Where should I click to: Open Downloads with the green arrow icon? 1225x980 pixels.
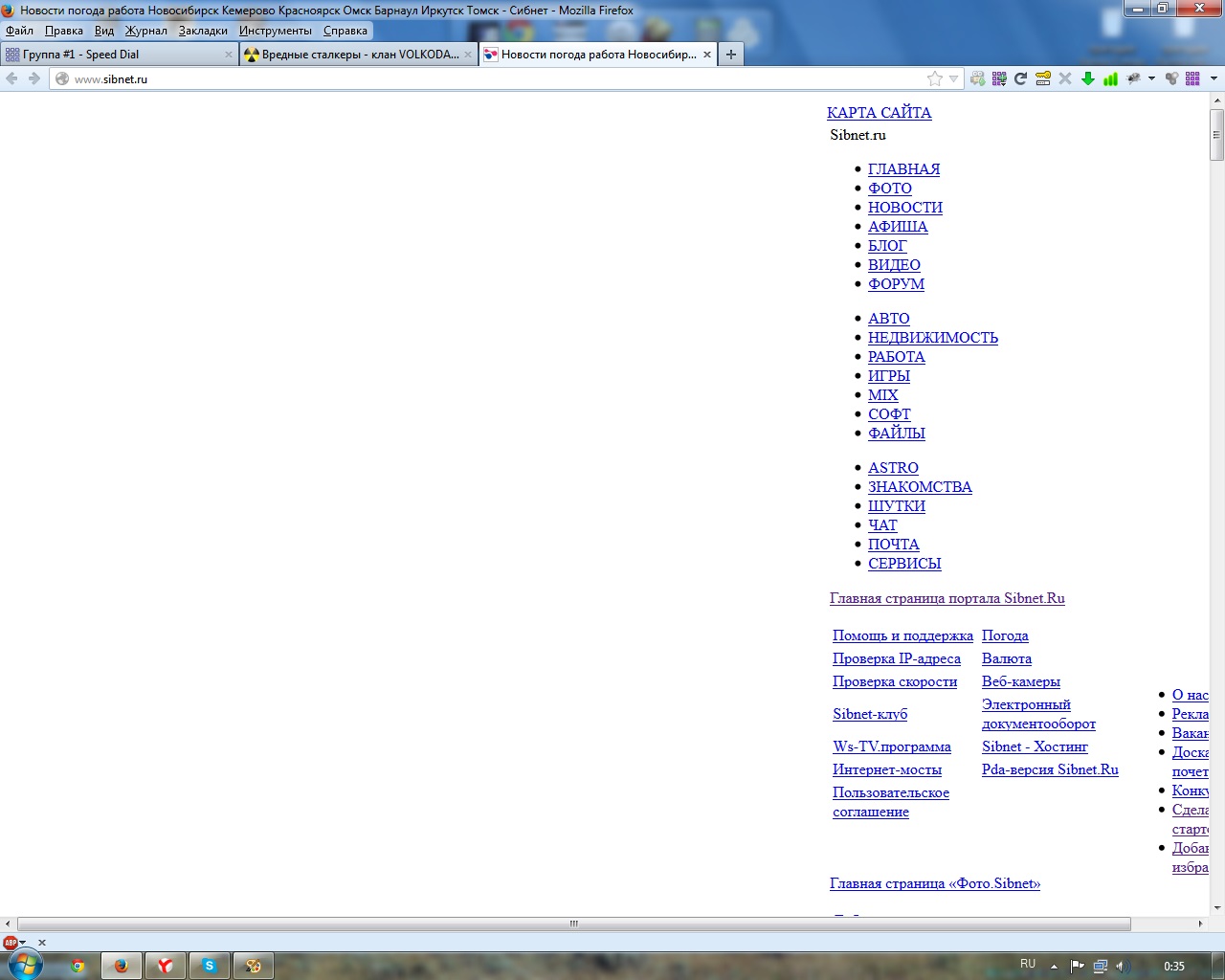click(1088, 78)
